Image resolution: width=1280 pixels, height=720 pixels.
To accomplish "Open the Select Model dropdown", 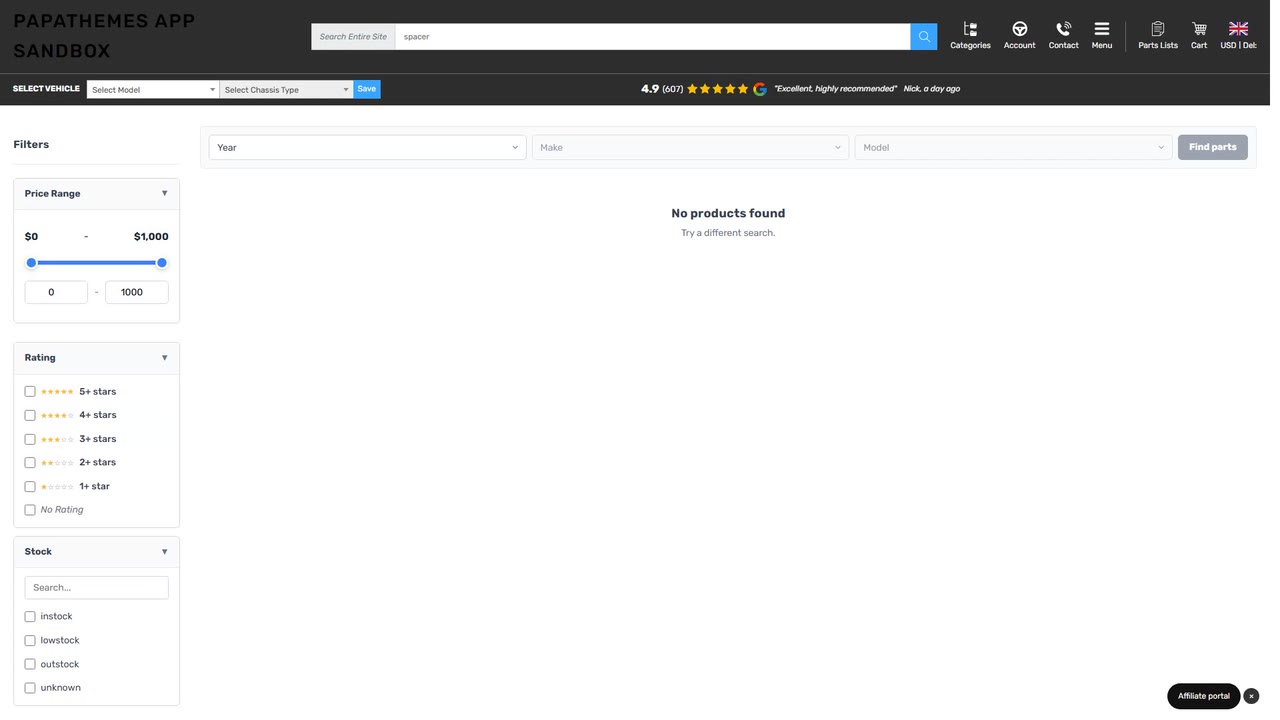I will click(153, 90).
